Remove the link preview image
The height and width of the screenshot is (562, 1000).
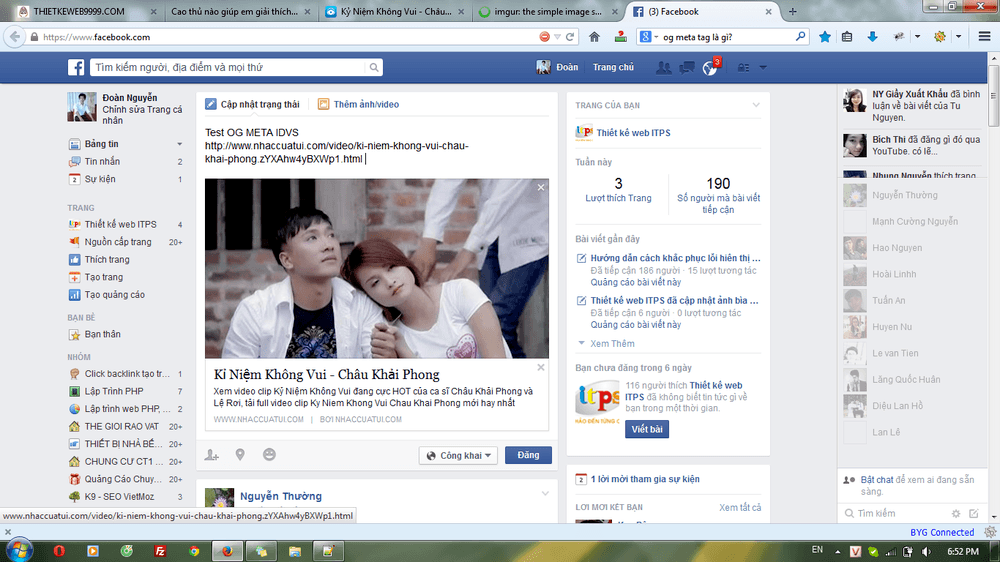(x=541, y=187)
